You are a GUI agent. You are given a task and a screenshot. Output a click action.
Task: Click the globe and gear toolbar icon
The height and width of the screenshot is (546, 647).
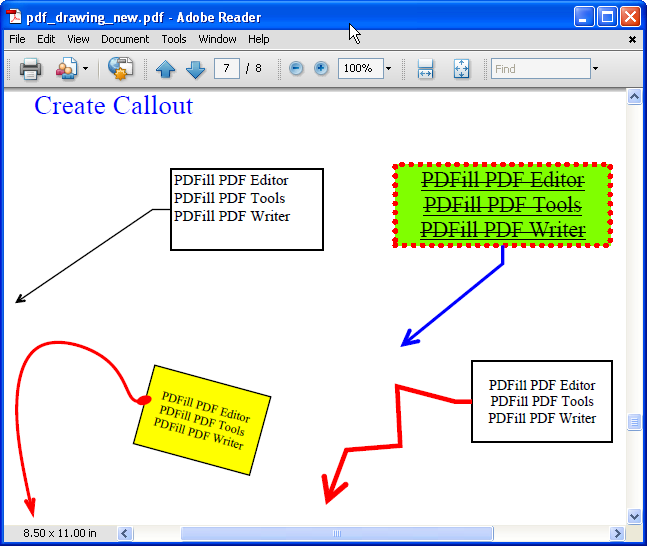tap(120, 69)
